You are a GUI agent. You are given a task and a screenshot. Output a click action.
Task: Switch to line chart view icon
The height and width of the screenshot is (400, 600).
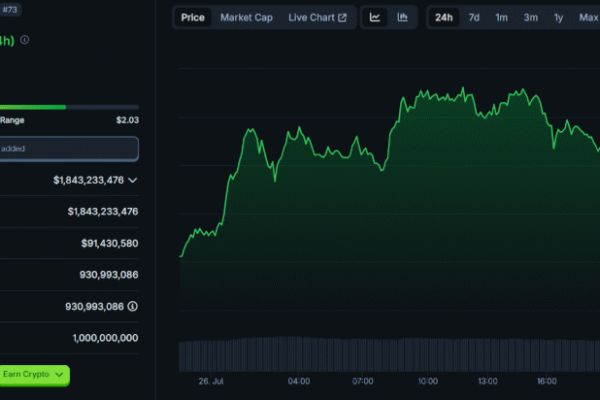375,17
